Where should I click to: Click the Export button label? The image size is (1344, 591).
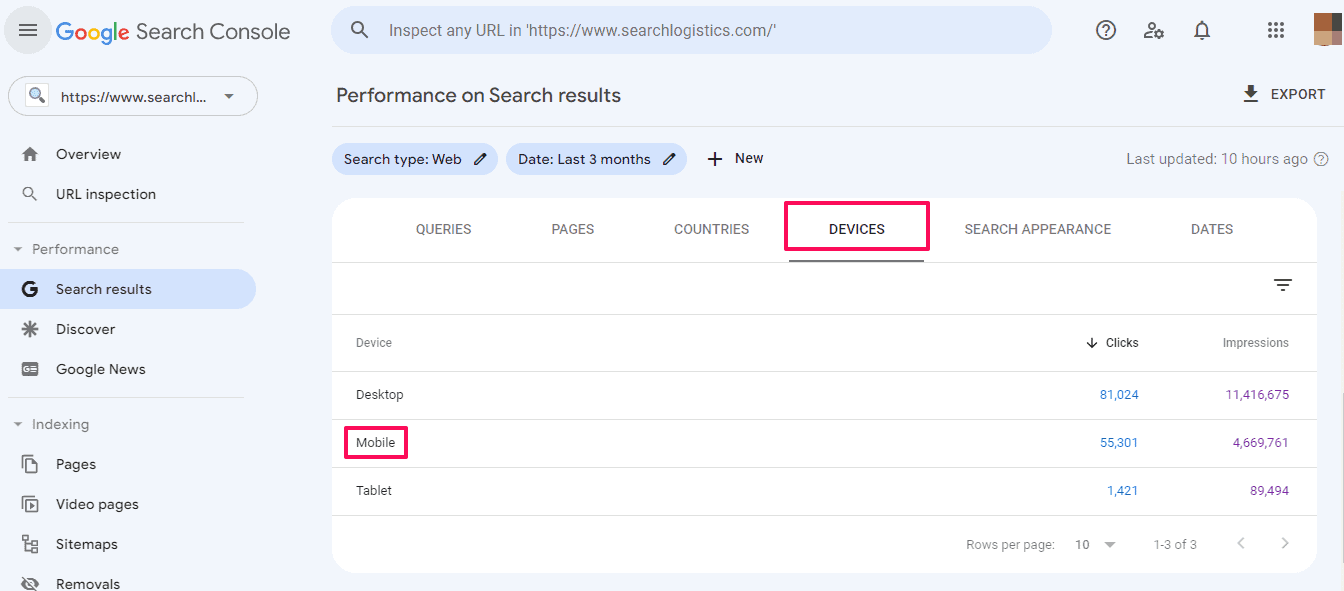(1298, 94)
